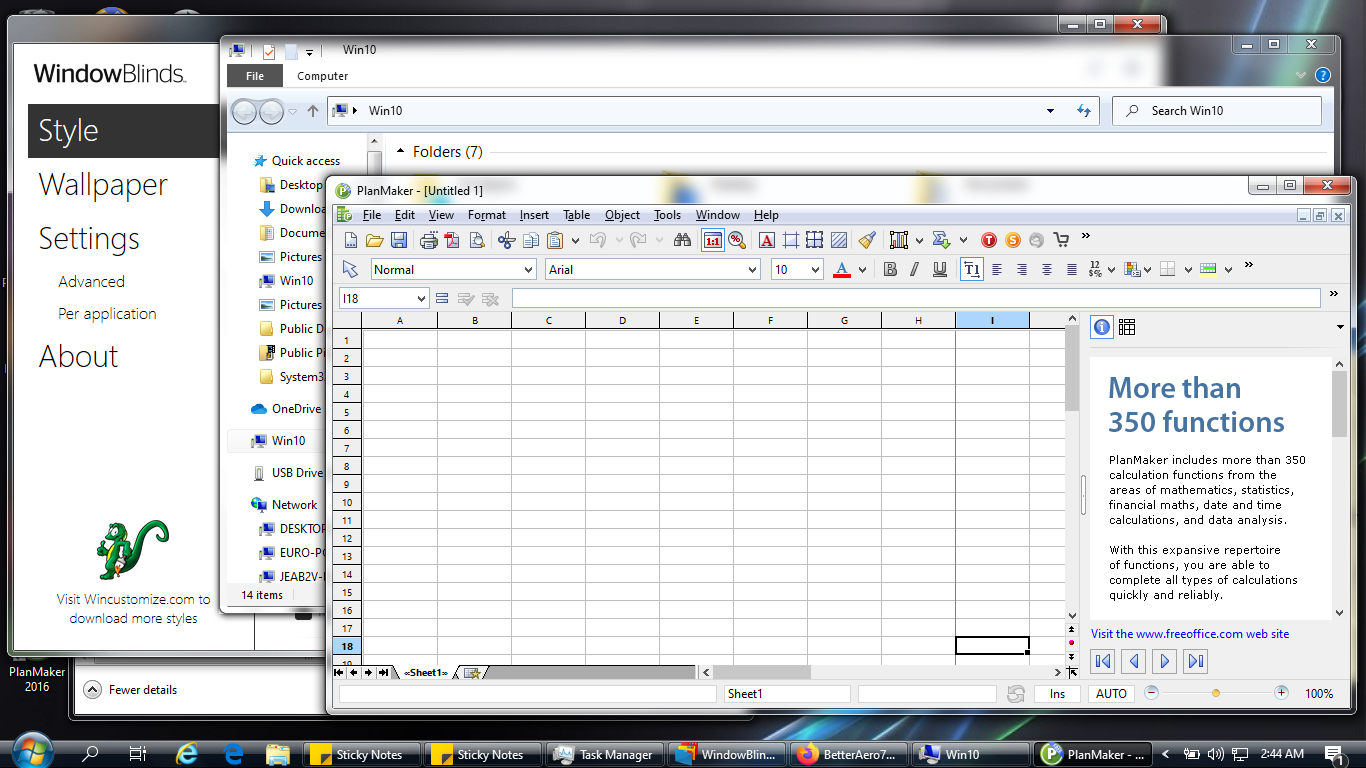Open the Format menu

pyautogui.click(x=487, y=215)
